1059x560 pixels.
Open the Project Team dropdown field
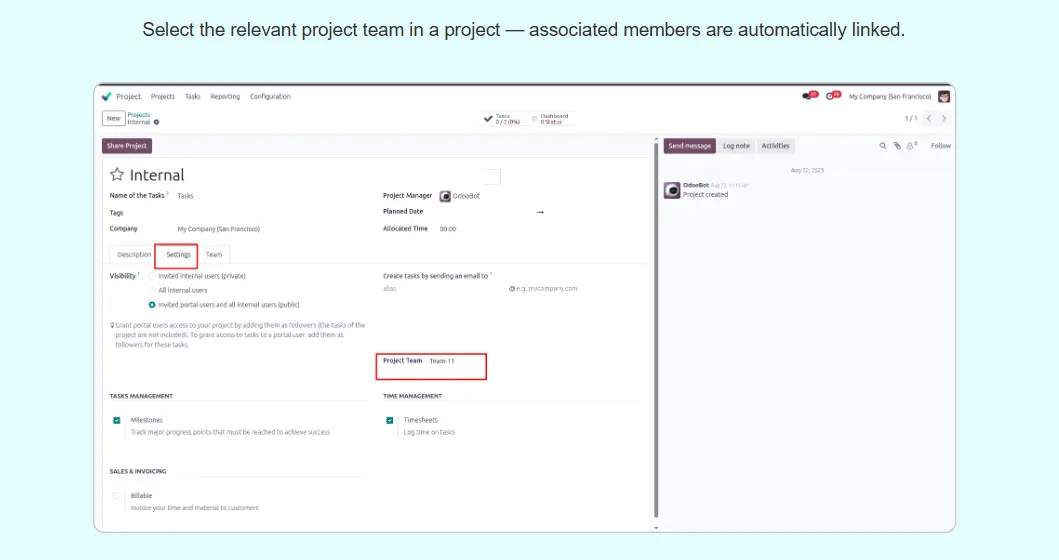coord(455,361)
